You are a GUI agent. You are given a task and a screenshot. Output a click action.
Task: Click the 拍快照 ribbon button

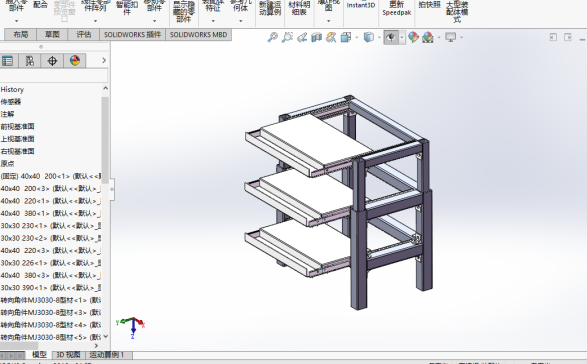tap(429, 6)
